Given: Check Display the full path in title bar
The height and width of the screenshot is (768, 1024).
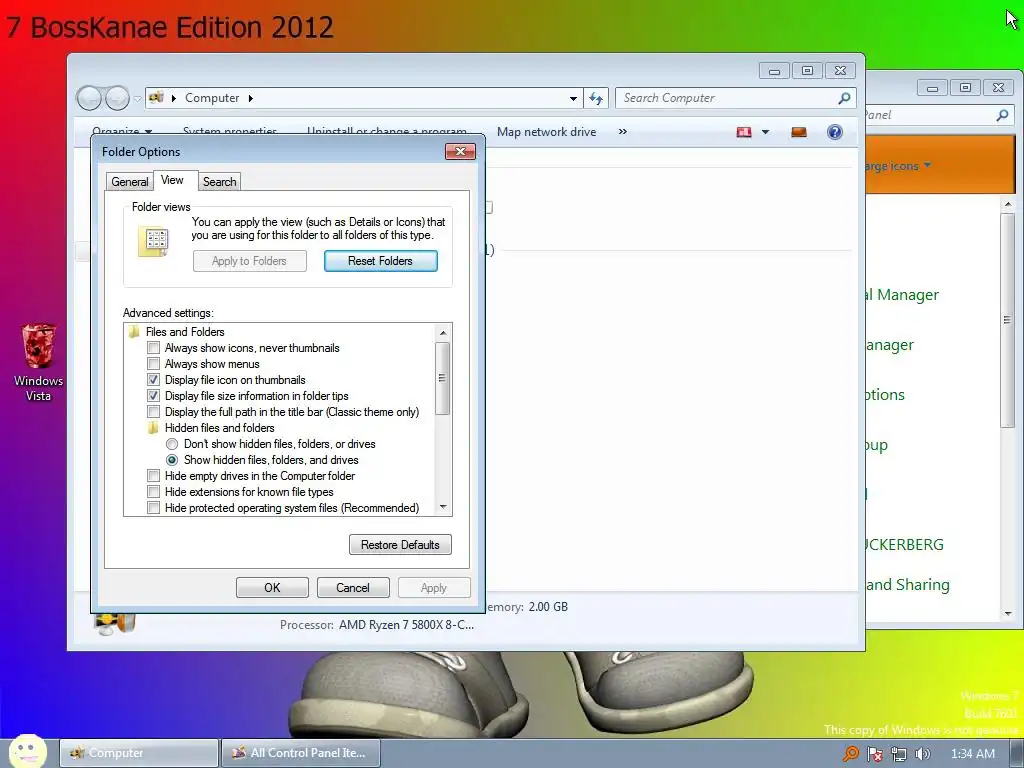Looking at the screenshot, I should (x=153, y=411).
